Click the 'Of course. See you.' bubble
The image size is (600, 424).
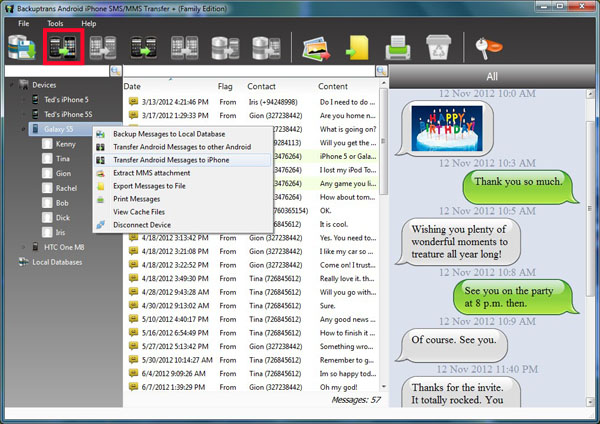[x=453, y=344]
